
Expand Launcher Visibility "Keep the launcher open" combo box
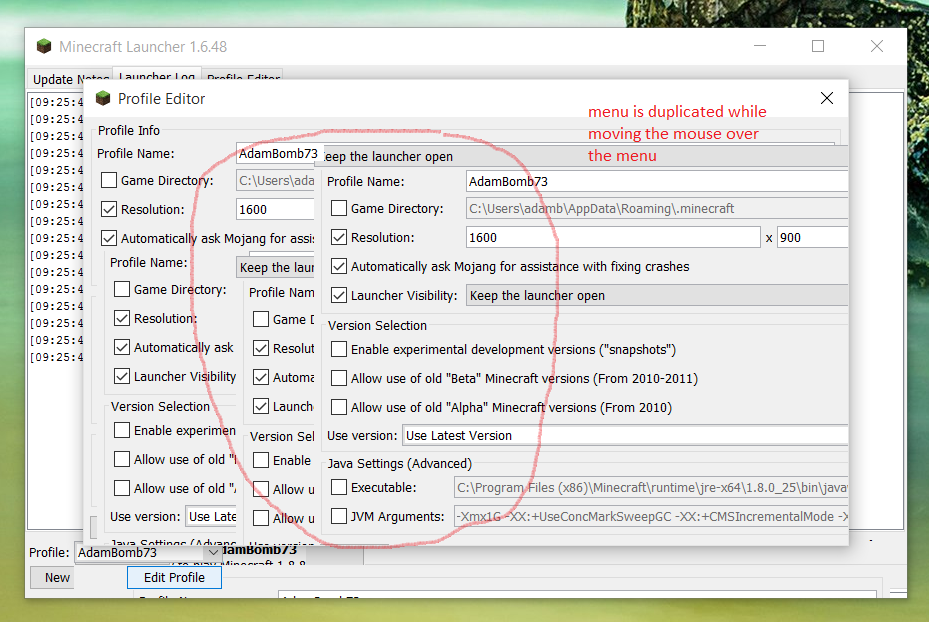[655, 296]
